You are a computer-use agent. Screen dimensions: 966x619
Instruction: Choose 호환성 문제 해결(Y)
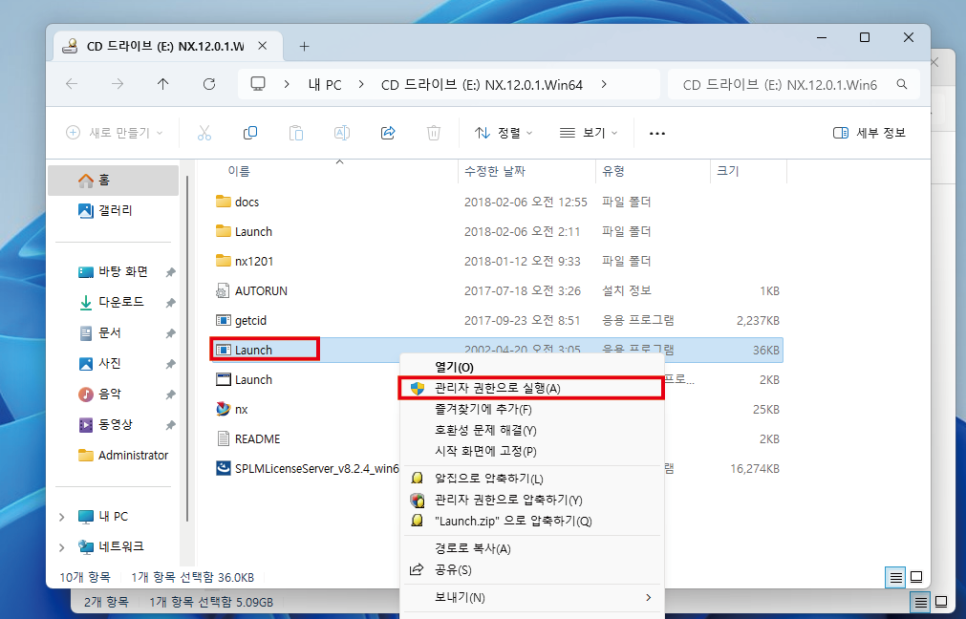click(x=532, y=430)
